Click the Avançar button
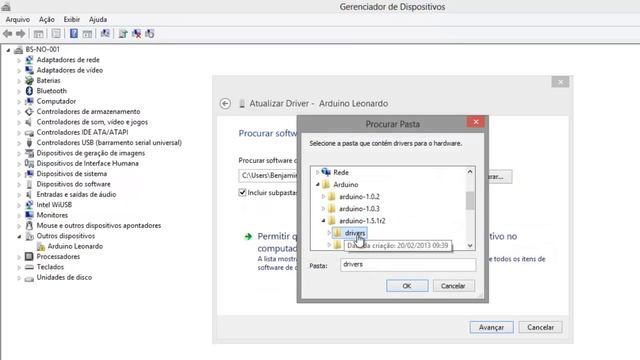 click(x=491, y=327)
